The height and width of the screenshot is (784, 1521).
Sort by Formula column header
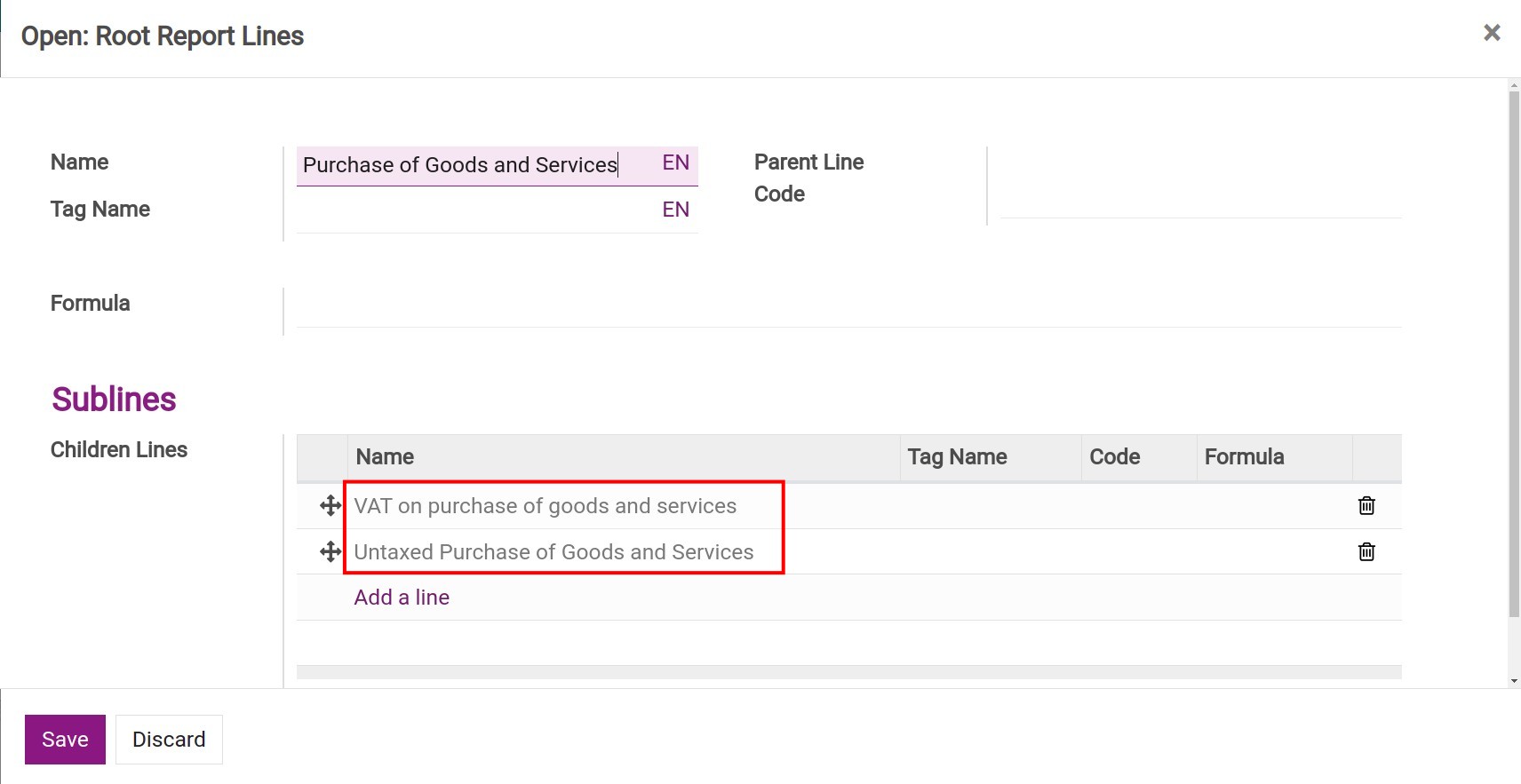point(1274,457)
